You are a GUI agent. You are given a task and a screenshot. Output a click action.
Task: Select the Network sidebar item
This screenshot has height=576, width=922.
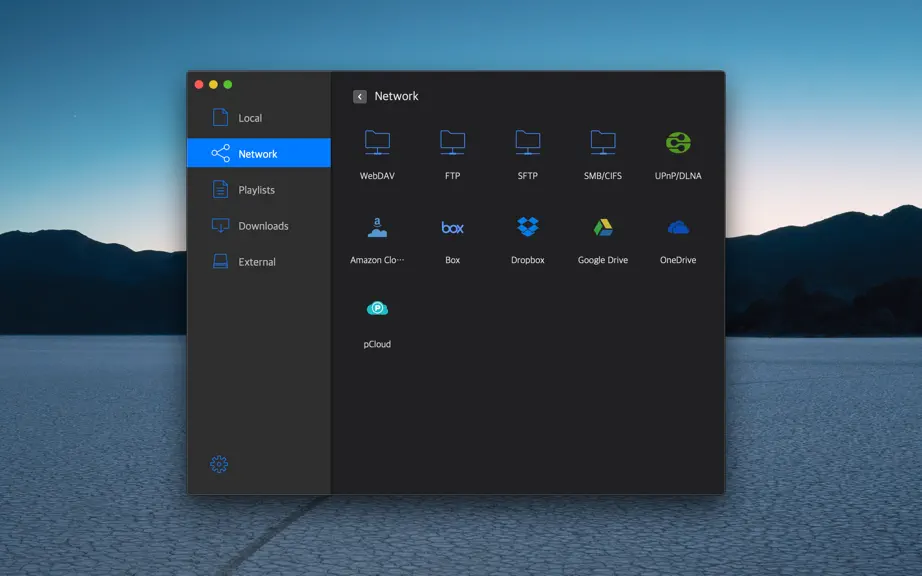[259, 153]
